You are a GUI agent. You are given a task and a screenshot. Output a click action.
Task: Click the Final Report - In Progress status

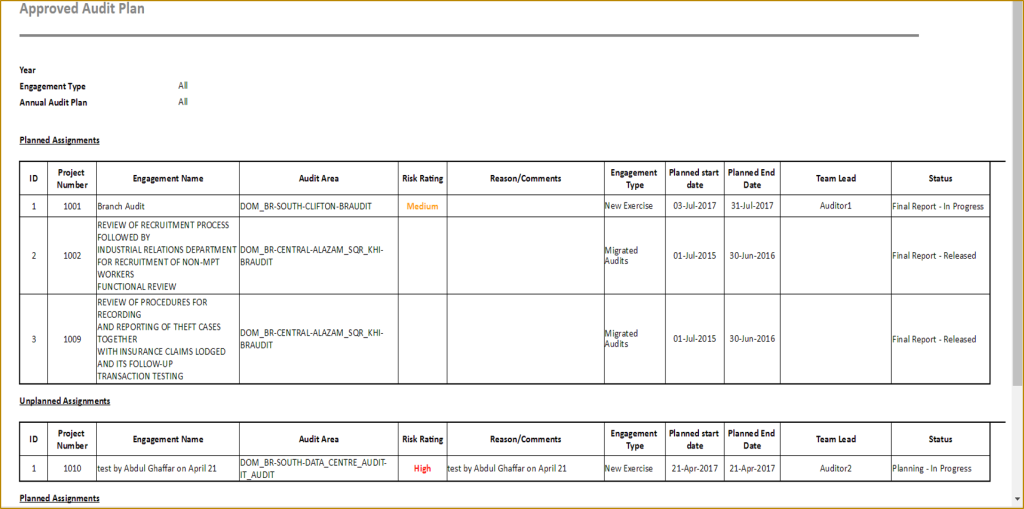[938, 206]
